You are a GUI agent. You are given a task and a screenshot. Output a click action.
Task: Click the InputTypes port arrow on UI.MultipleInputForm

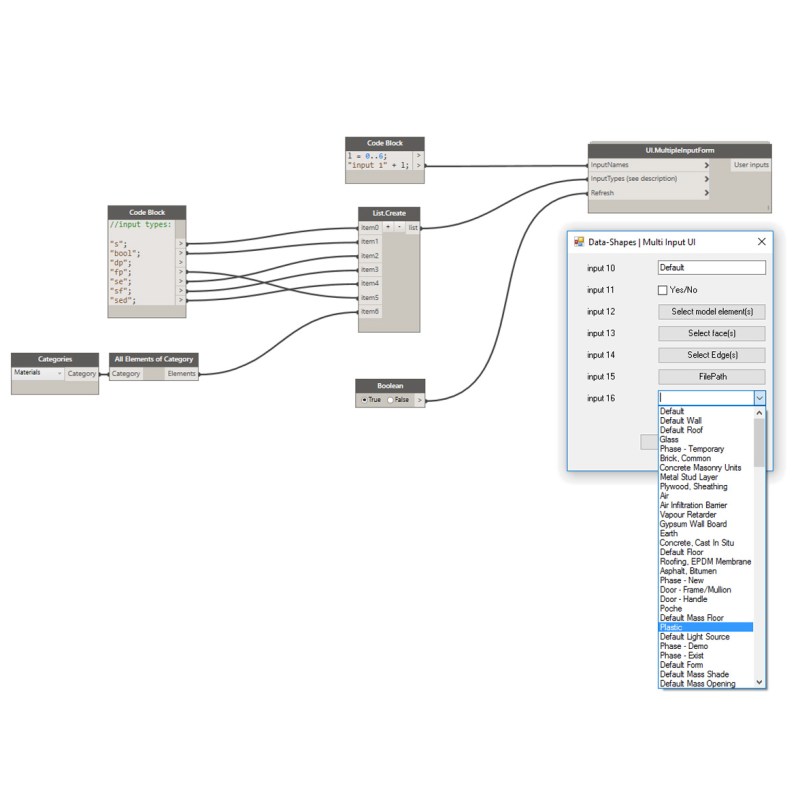[x=706, y=178]
